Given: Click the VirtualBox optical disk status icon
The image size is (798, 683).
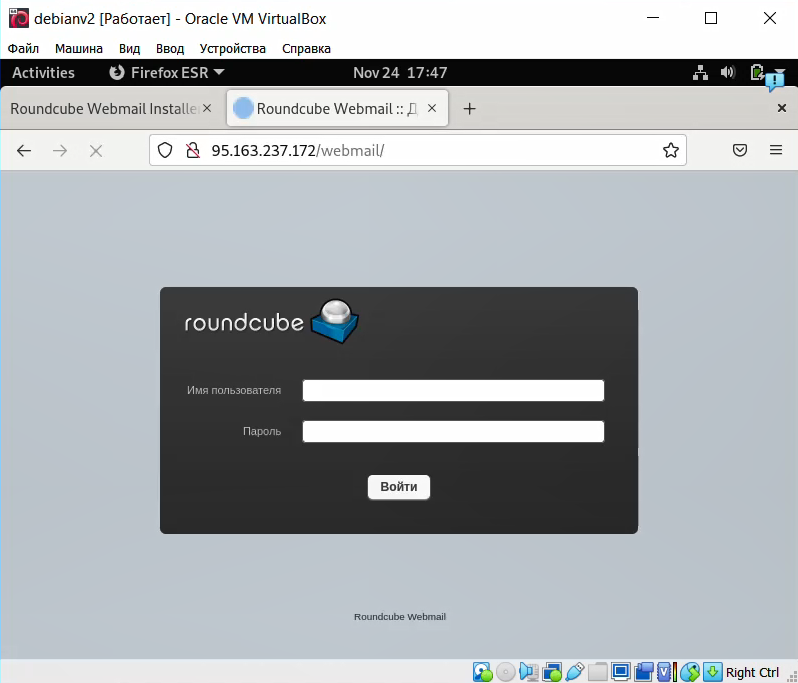Looking at the screenshot, I should [x=506, y=672].
